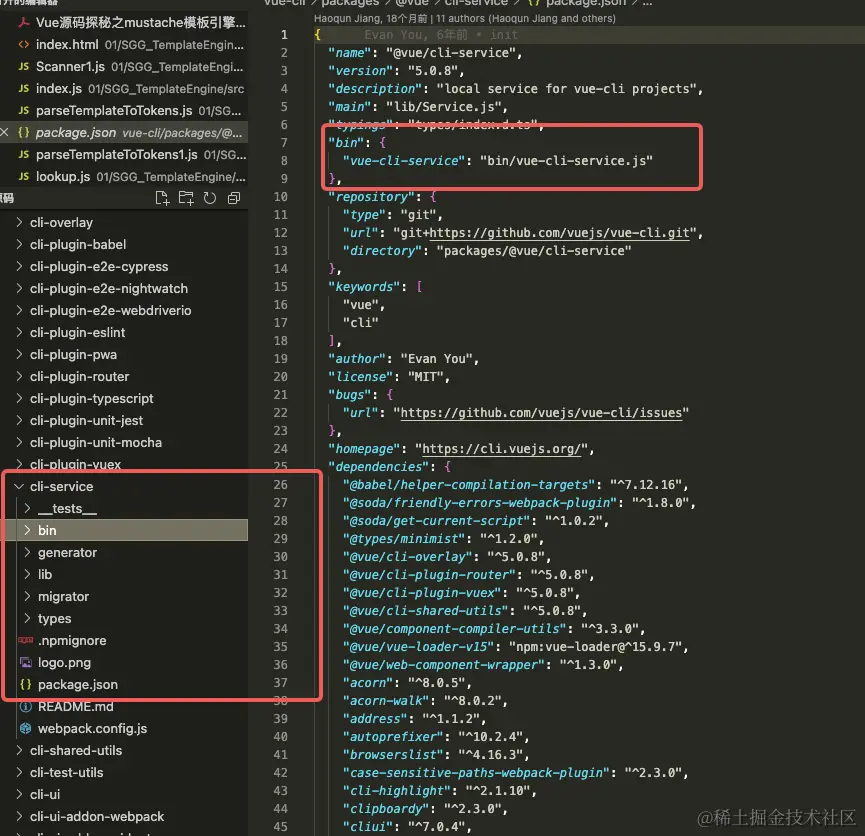Select package.json in open editors list
Image resolution: width=865 pixels, height=836 pixels.
pyautogui.click(x=124, y=132)
